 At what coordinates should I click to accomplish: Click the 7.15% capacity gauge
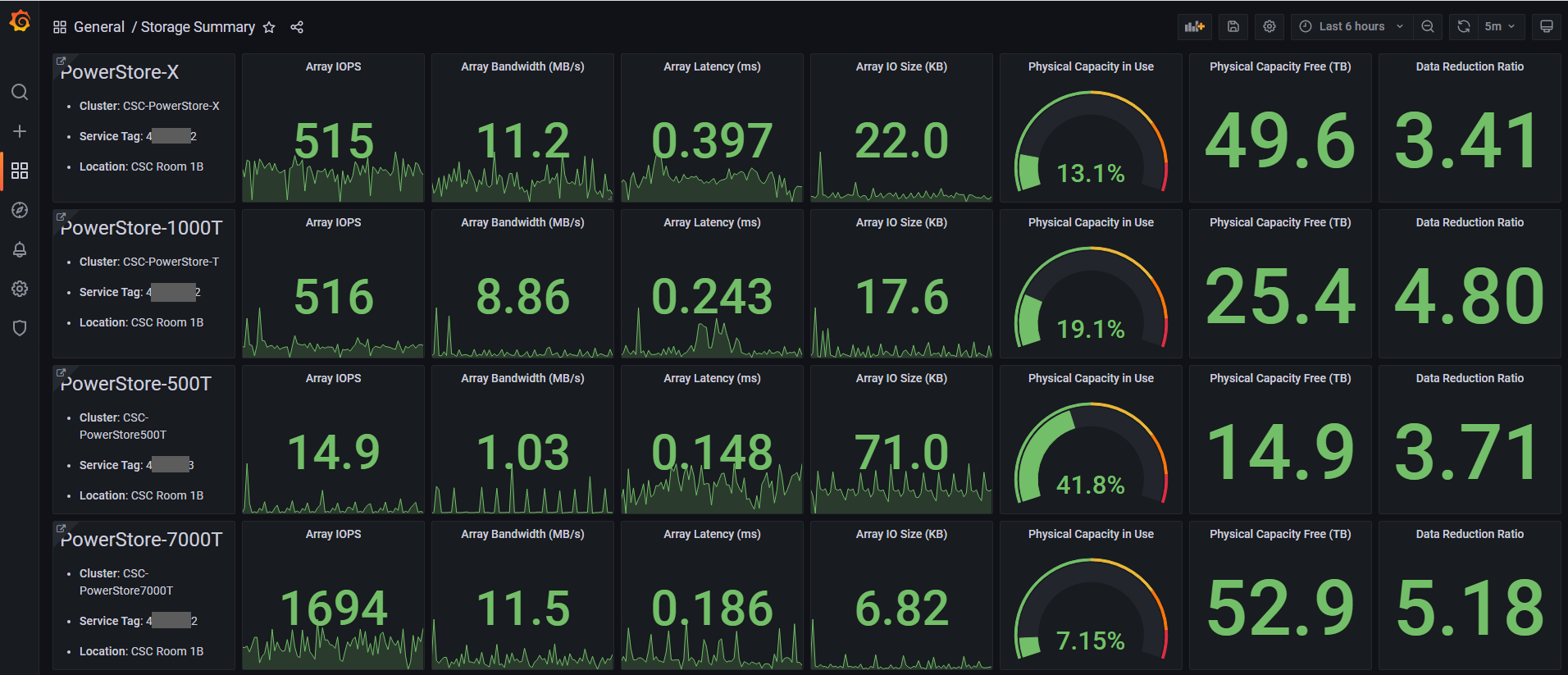coord(1091,609)
